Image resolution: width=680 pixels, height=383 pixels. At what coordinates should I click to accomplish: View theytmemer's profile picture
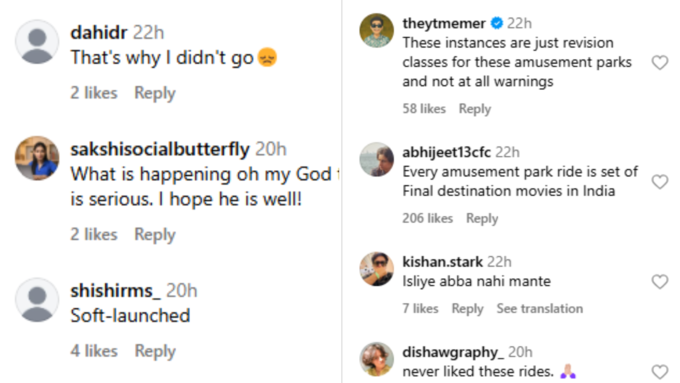click(376, 30)
